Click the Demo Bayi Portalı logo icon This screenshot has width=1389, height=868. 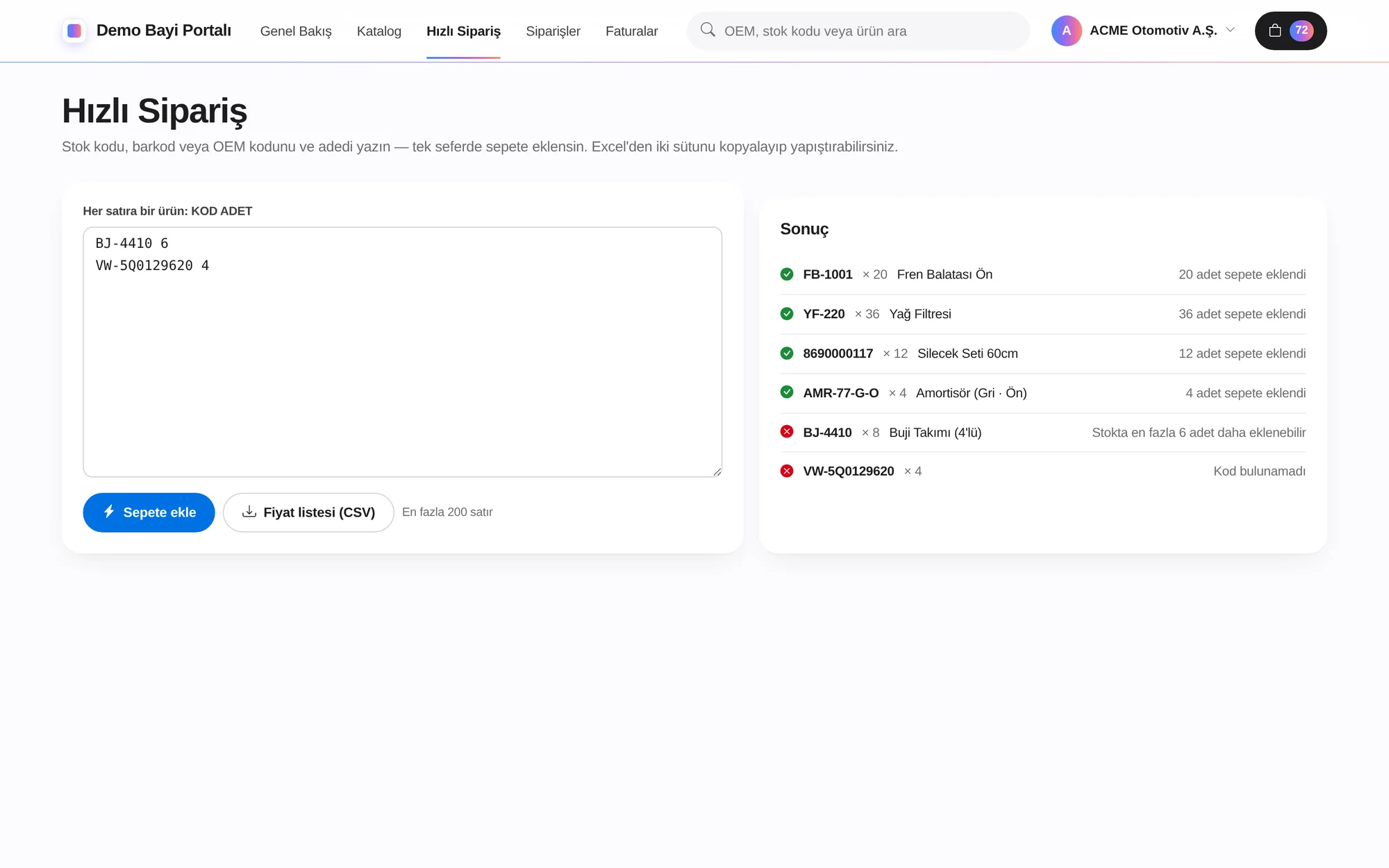pos(74,31)
